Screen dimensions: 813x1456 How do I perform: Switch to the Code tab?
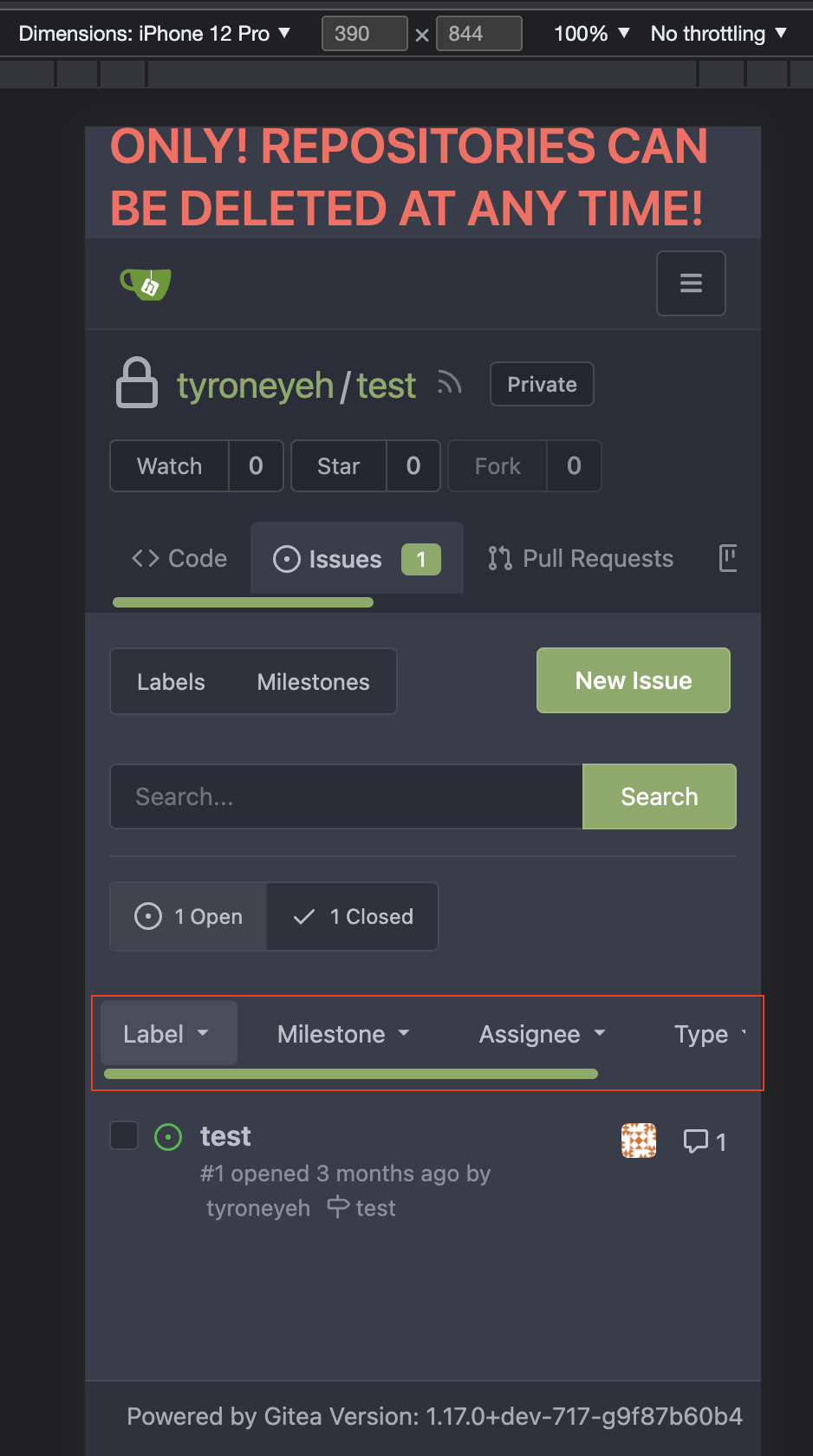pos(180,558)
